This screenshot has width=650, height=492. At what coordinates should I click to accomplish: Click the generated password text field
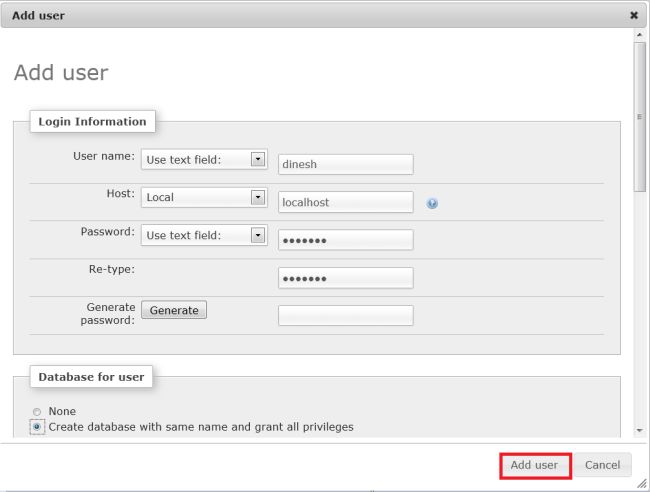pos(345,315)
